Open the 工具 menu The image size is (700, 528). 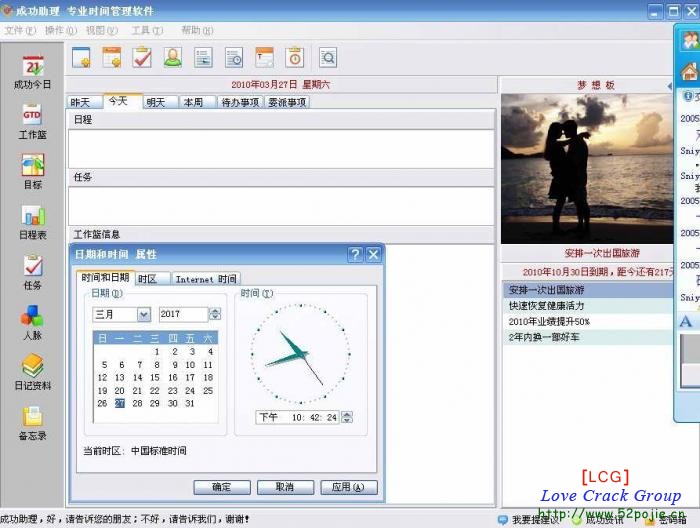[x=147, y=30]
